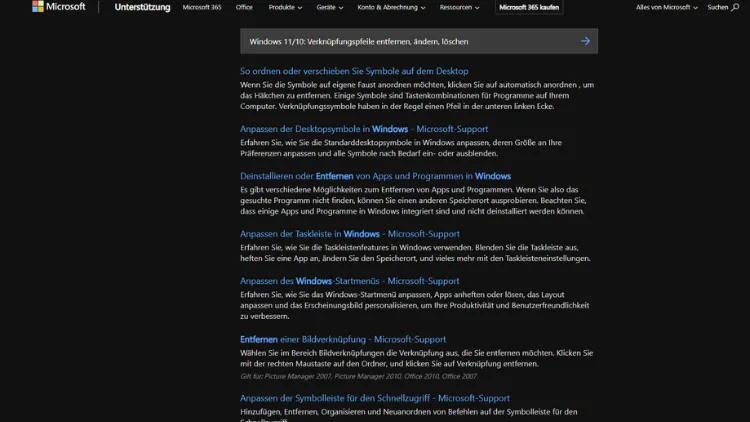The height and width of the screenshot is (422, 750).
Task: Open the Alles von Microsoft dropdown
Action: click(x=666, y=7)
